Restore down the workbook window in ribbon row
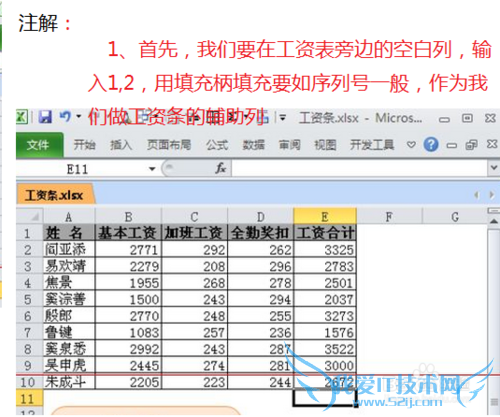 [x=471, y=145]
